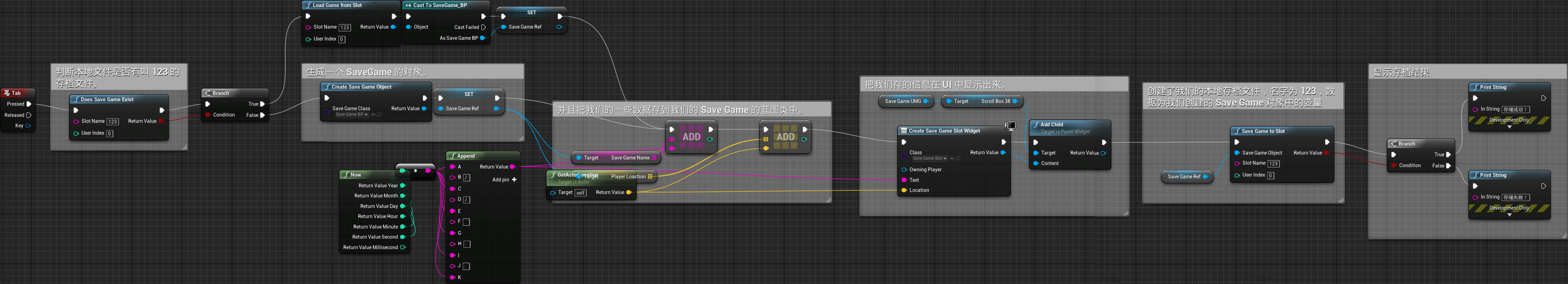Select the comment about 生成一个 SaveGame 的对象

pyautogui.click(x=413, y=72)
